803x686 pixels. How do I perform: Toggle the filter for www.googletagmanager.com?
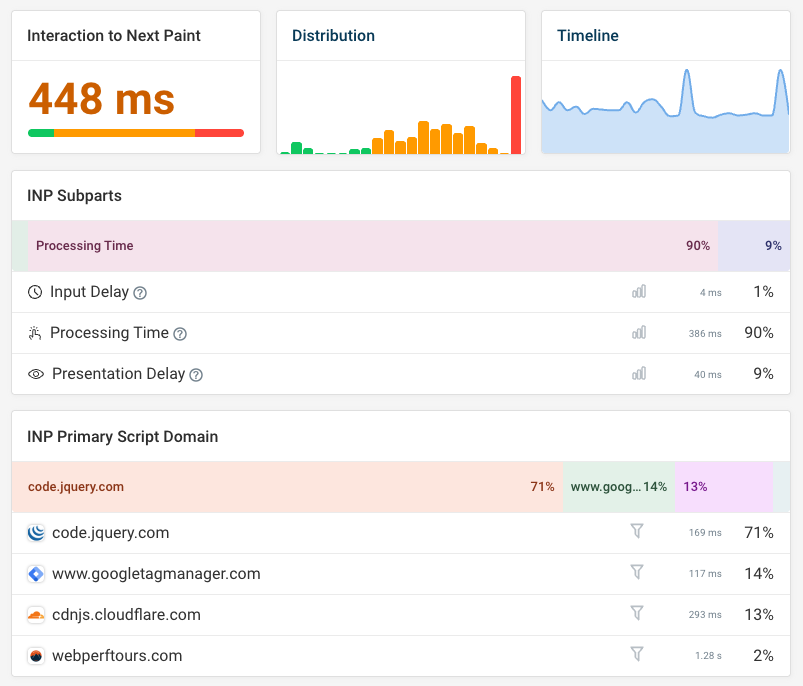click(x=638, y=573)
